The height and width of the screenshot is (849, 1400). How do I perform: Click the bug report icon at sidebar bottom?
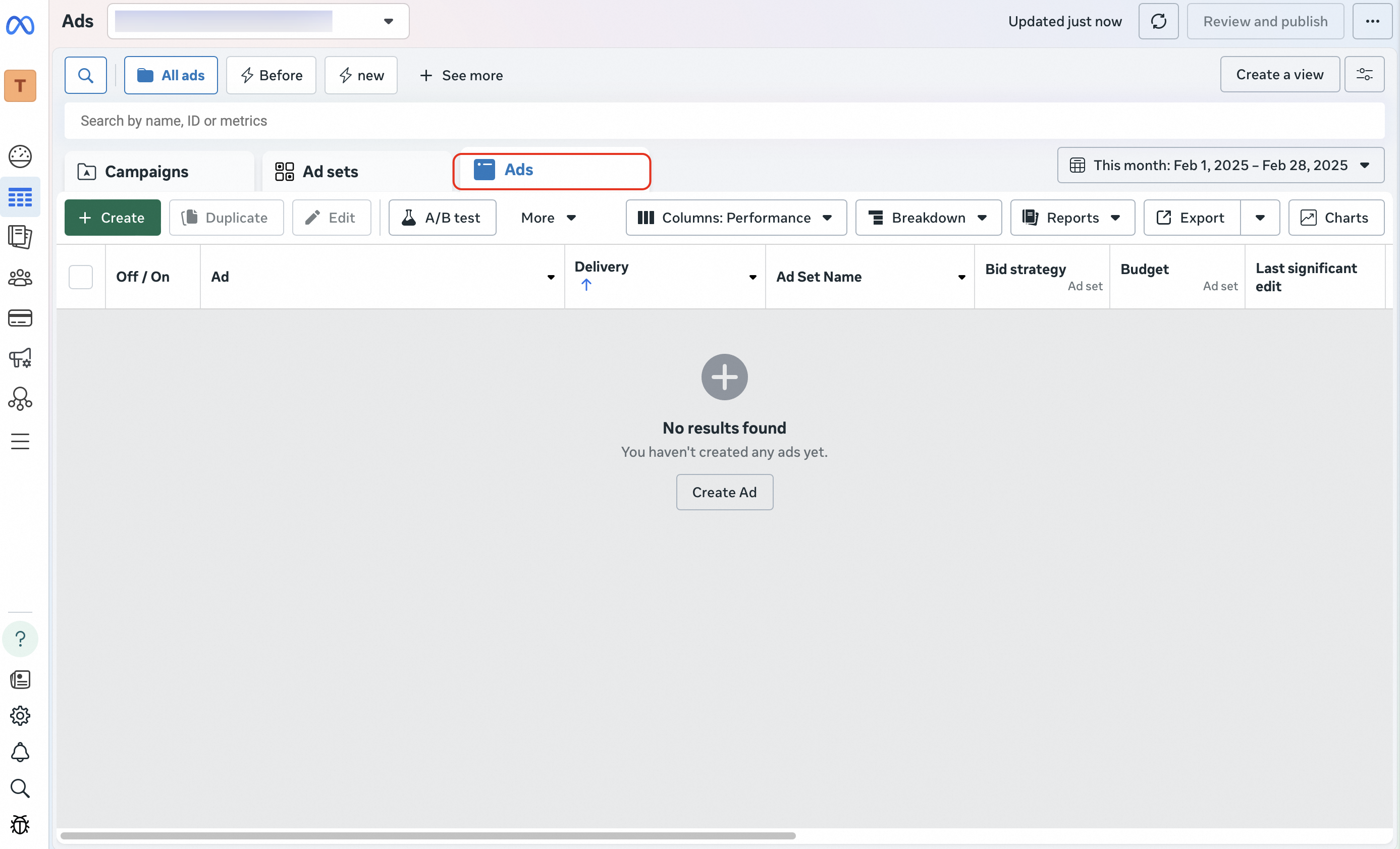point(20,825)
